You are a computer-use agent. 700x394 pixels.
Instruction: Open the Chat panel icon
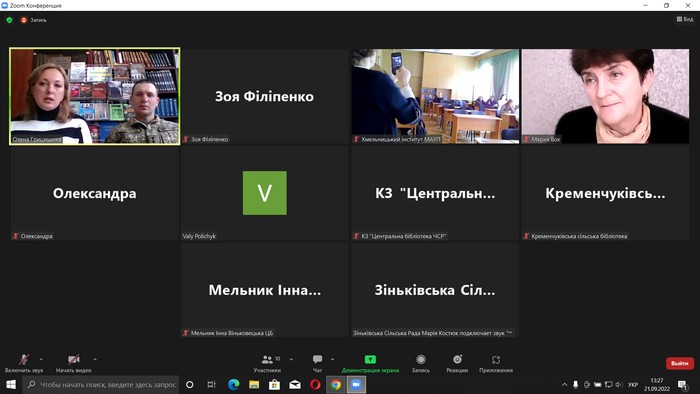tap(317, 359)
